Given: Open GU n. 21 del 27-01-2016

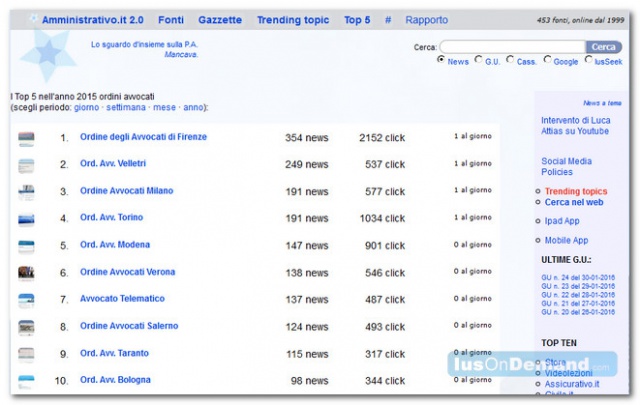Looking at the screenshot, I should click(x=578, y=303).
